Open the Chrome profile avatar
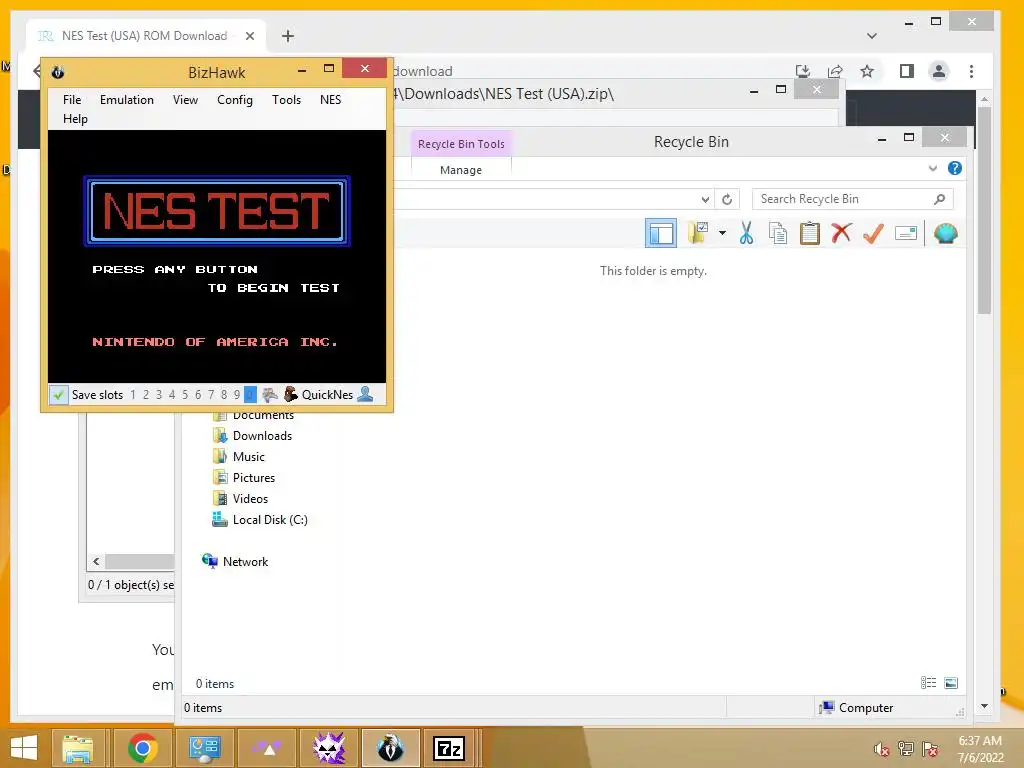The height and width of the screenshot is (768, 1024). pos(939,71)
